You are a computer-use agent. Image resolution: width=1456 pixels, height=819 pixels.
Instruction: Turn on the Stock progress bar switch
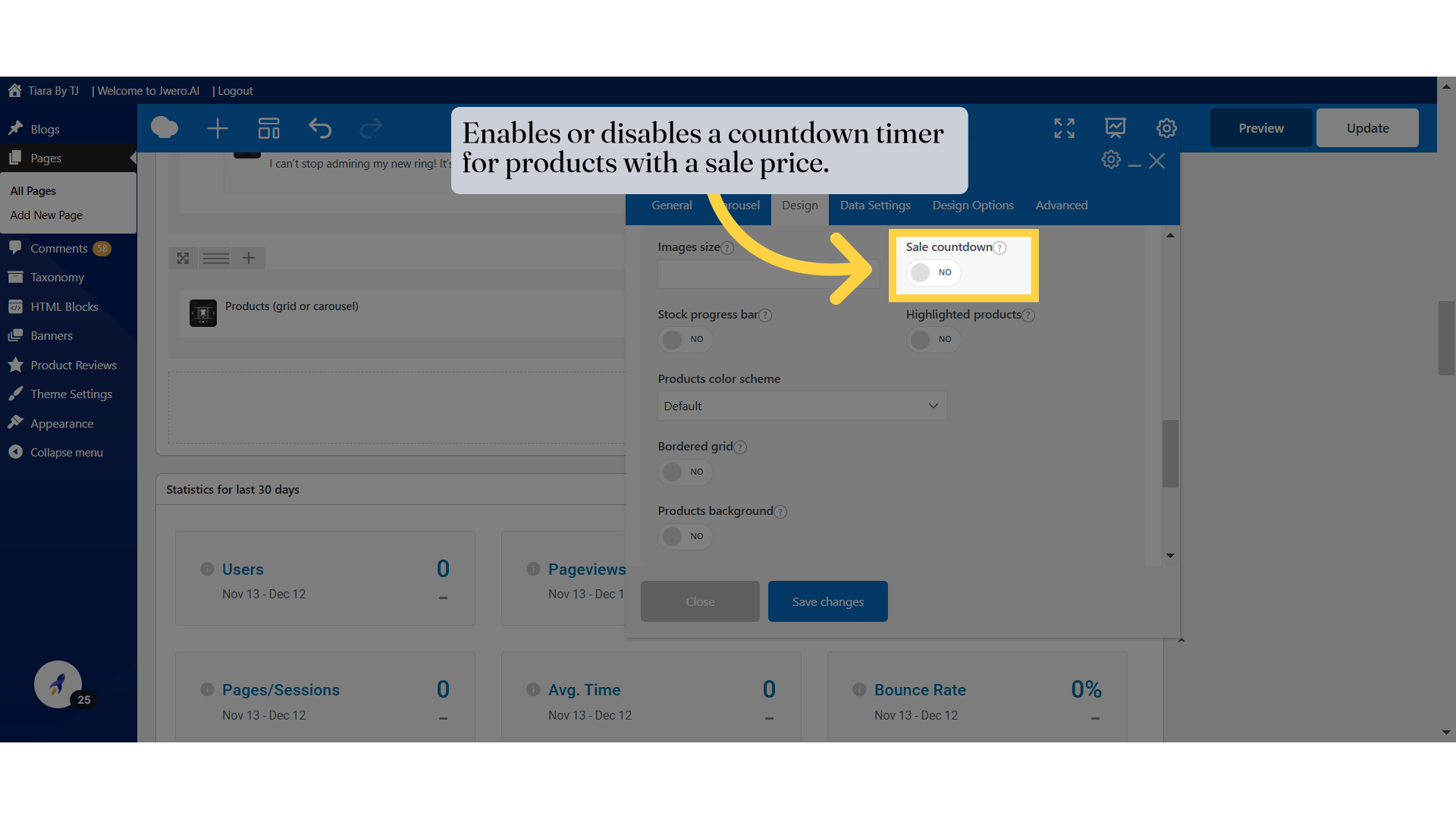tap(685, 339)
